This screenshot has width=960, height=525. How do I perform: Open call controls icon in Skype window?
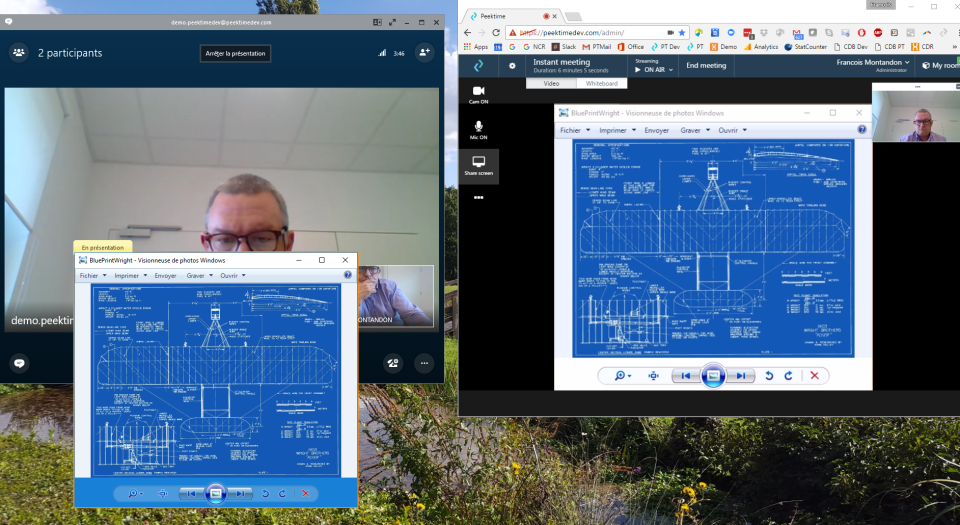tap(393, 363)
